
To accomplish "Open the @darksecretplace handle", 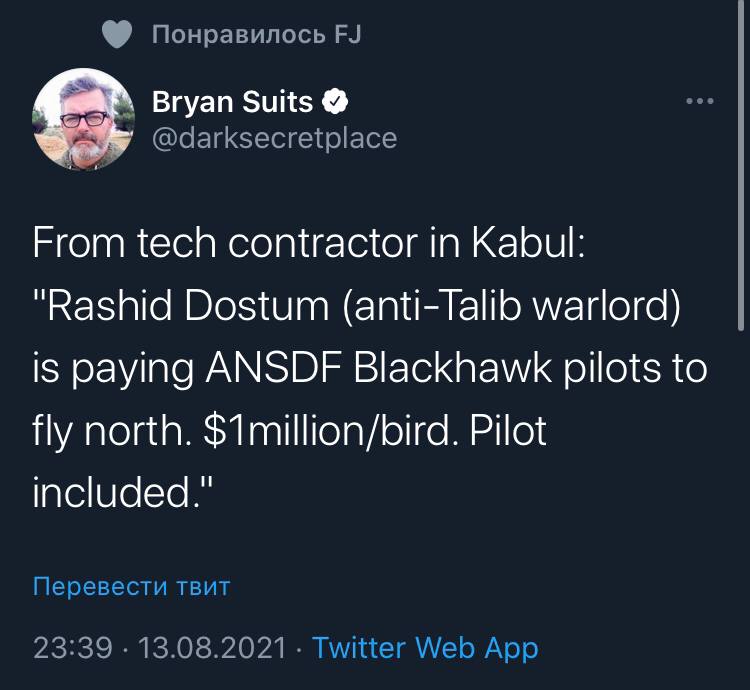I will [273, 137].
